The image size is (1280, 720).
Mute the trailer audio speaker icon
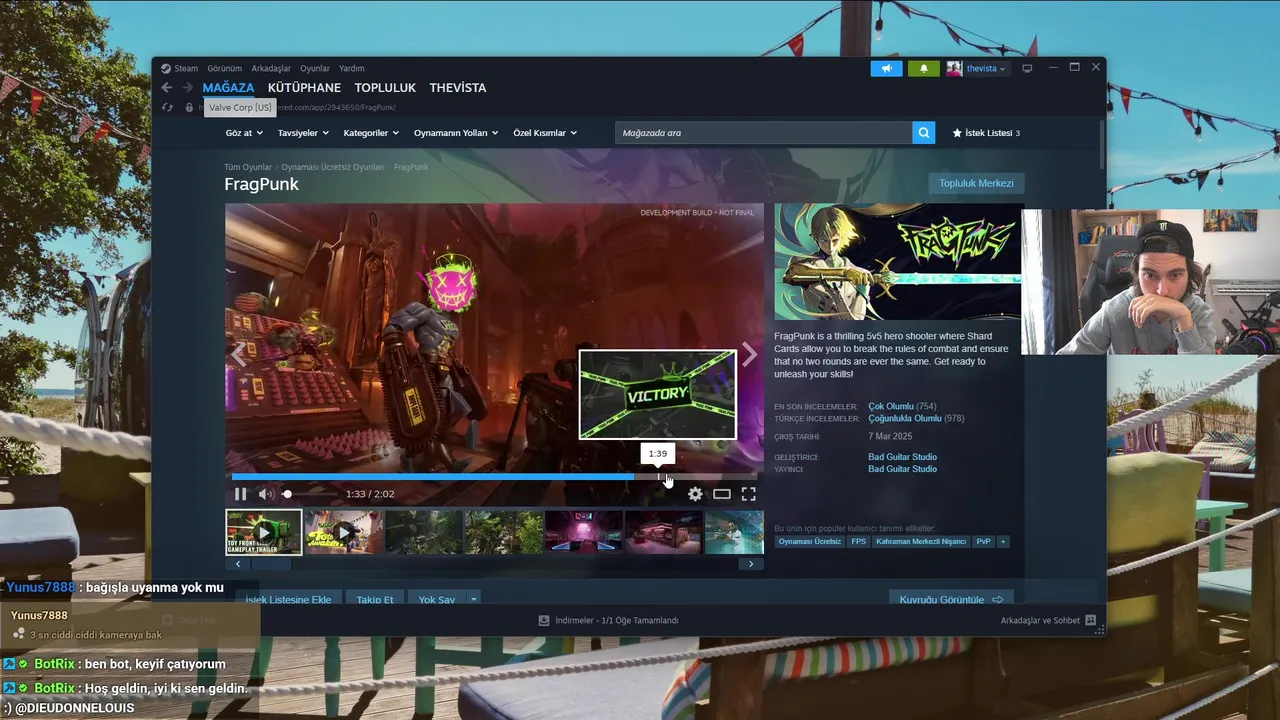click(x=266, y=494)
